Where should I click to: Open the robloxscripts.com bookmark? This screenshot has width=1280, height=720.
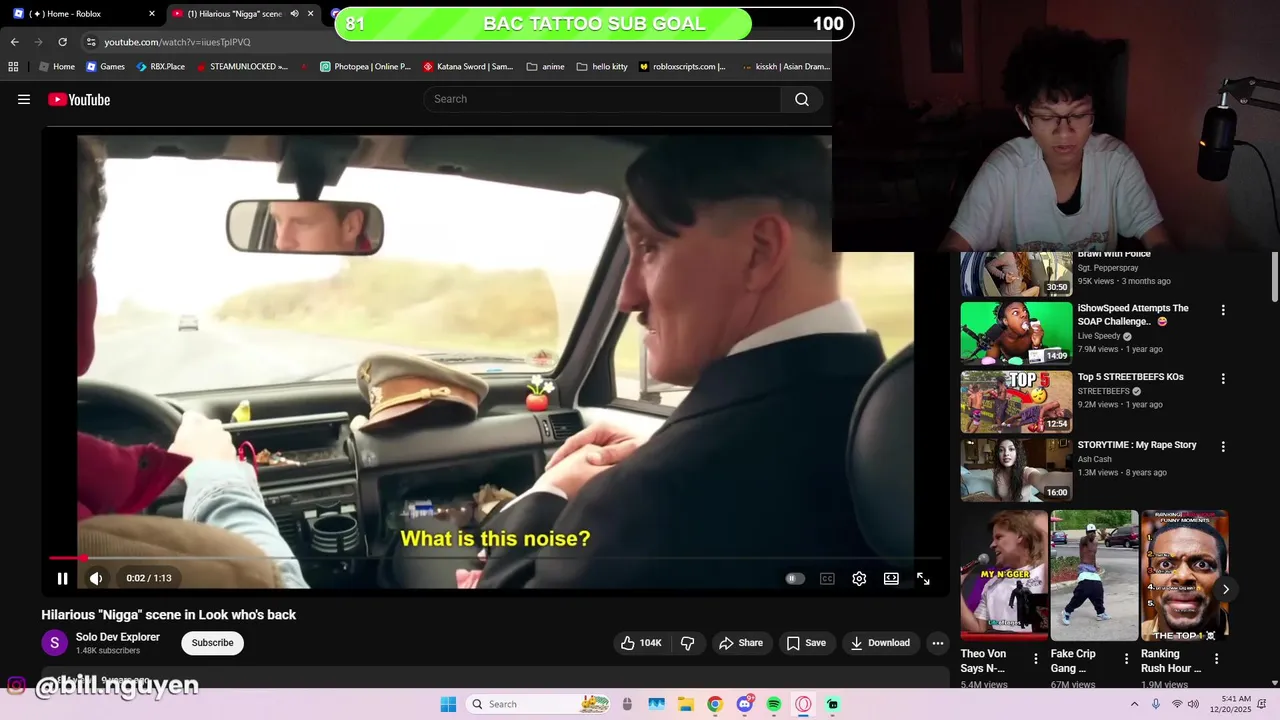682,67
